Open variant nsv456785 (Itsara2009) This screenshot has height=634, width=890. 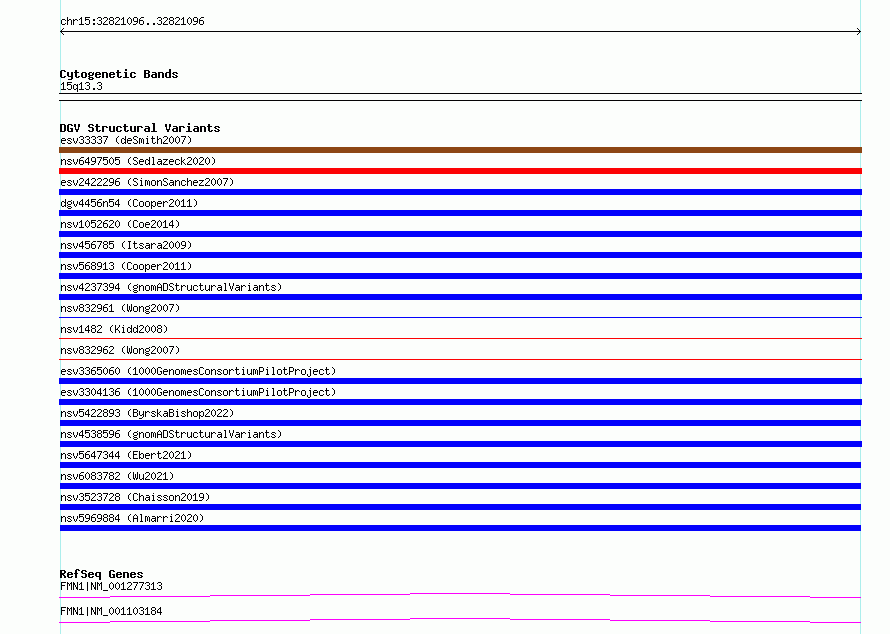pos(126,245)
